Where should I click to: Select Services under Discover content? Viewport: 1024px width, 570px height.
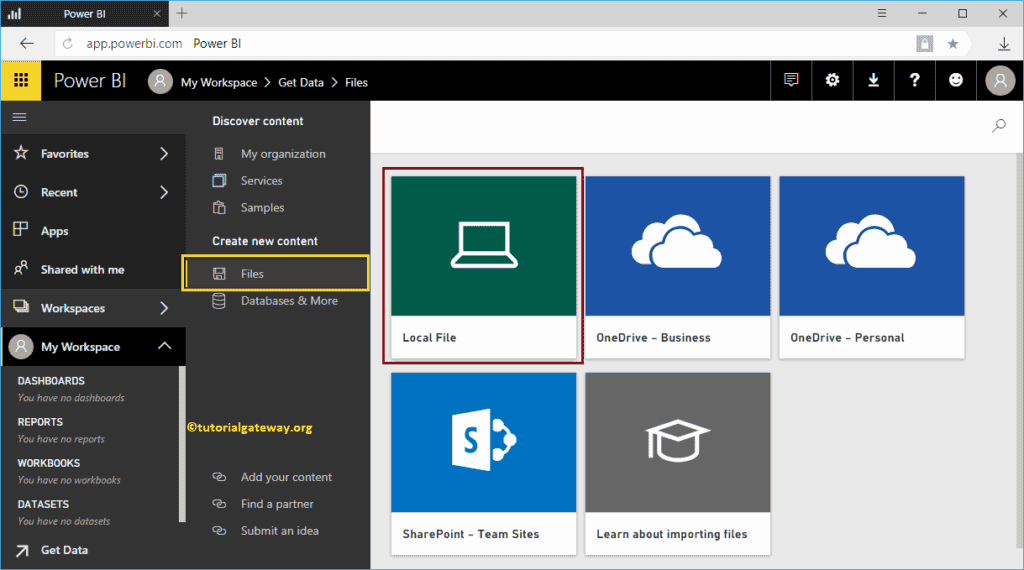[261, 181]
